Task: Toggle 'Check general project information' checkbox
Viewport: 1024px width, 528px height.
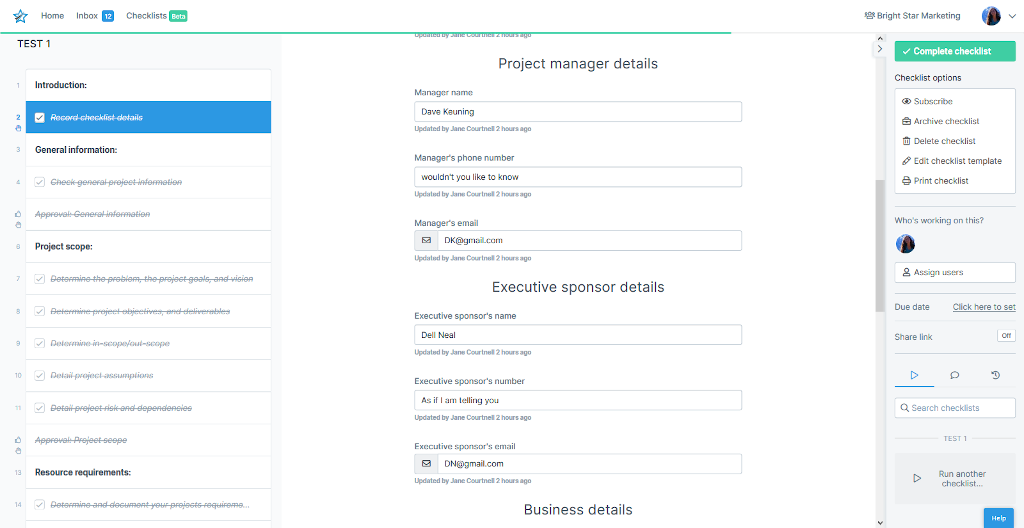Action: pos(40,182)
